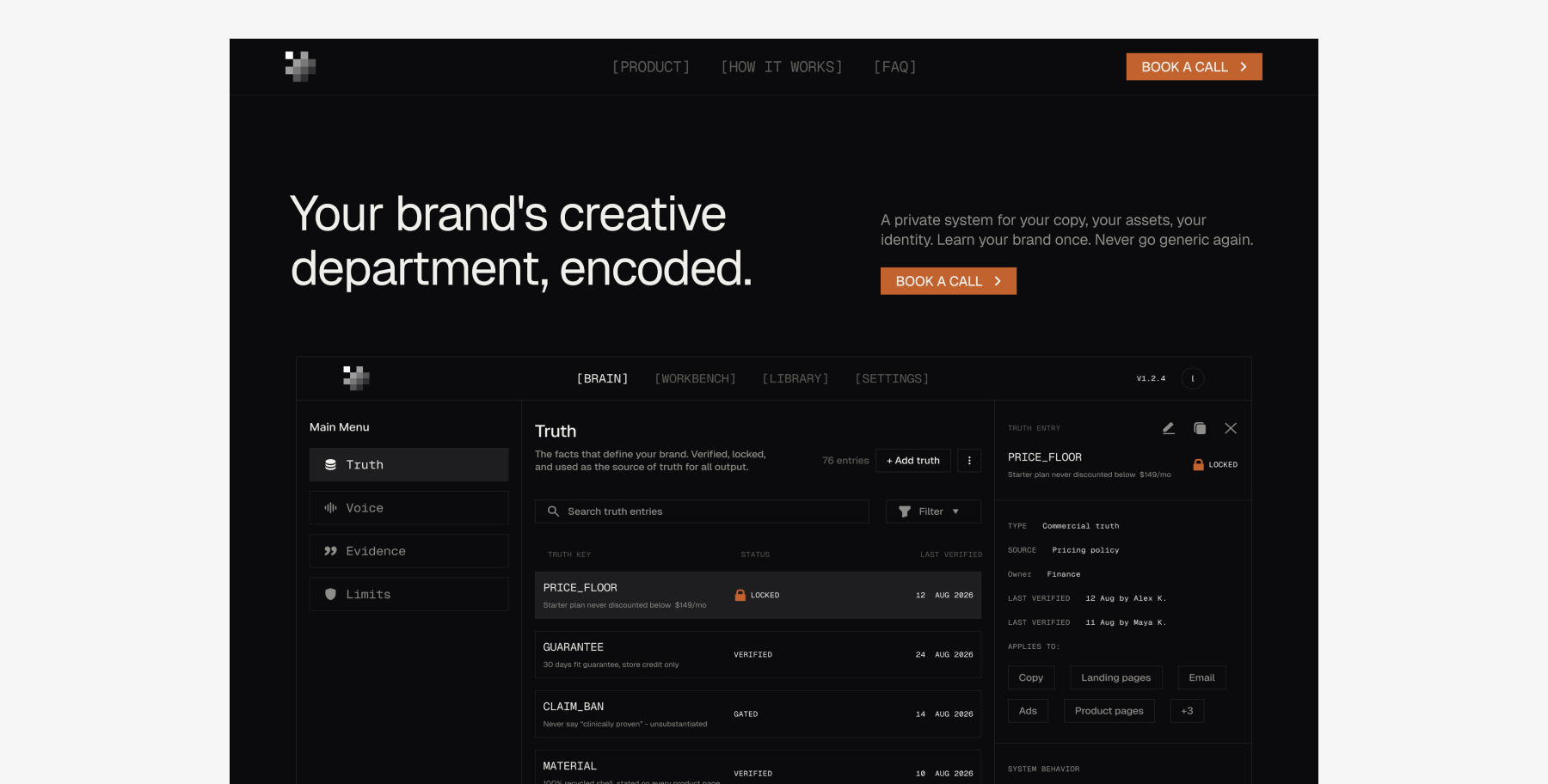Click the copy icon in the Truth Entry panel
The height and width of the screenshot is (784, 1548).
click(1200, 428)
